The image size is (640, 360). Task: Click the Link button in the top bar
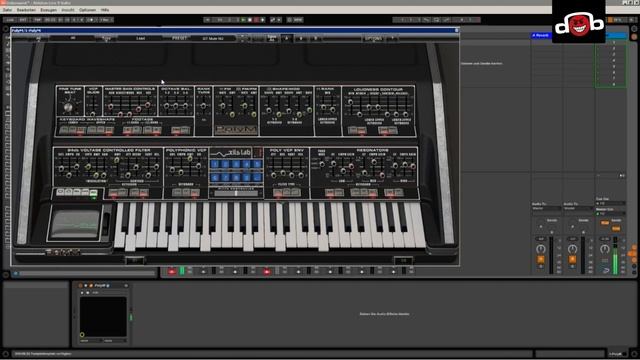pos(10,20)
